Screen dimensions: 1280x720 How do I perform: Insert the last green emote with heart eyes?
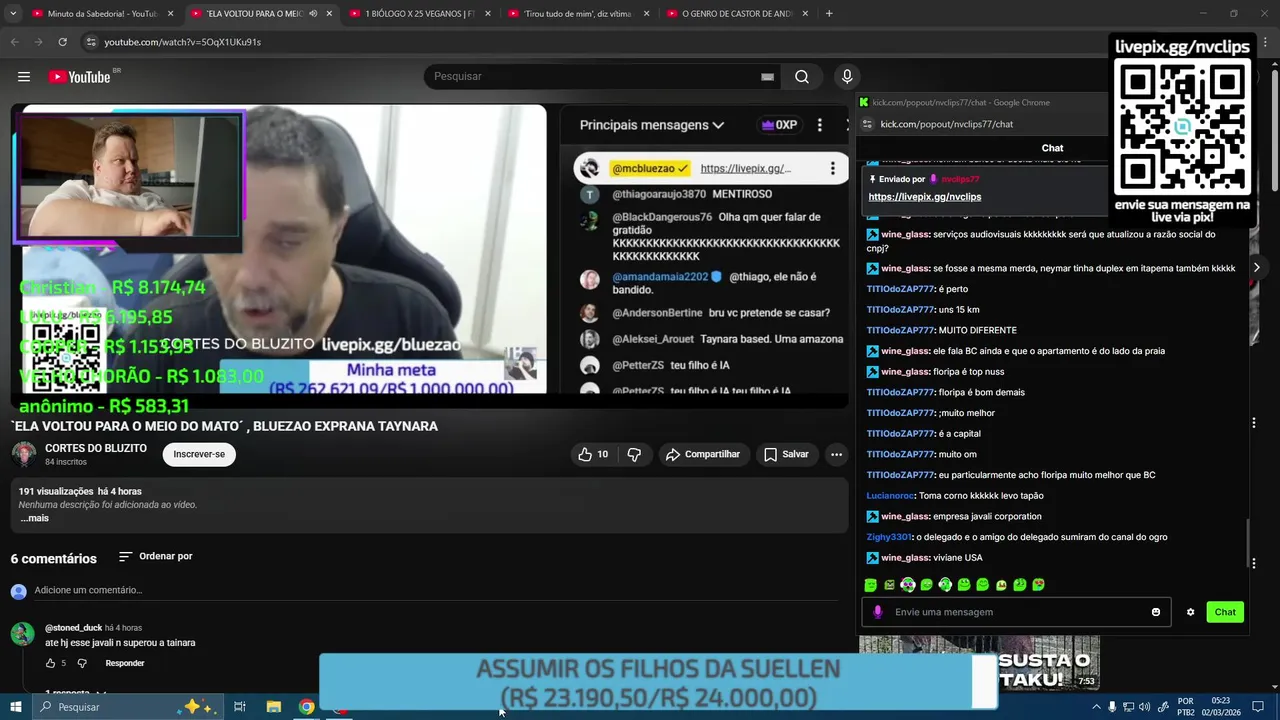[x=1038, y=585]
